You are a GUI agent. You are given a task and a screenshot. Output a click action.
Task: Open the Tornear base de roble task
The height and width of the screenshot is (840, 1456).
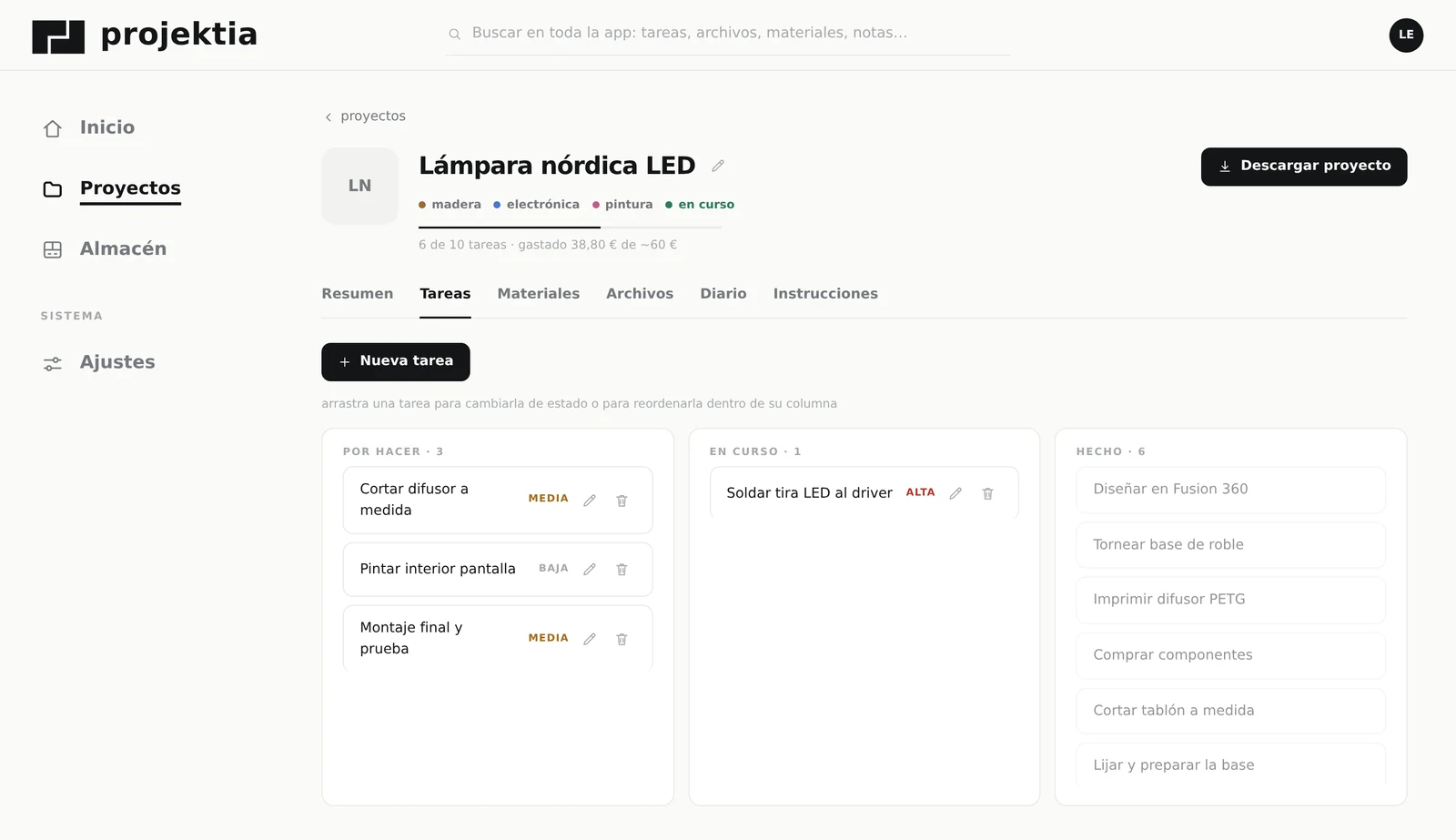[1230, 545]
